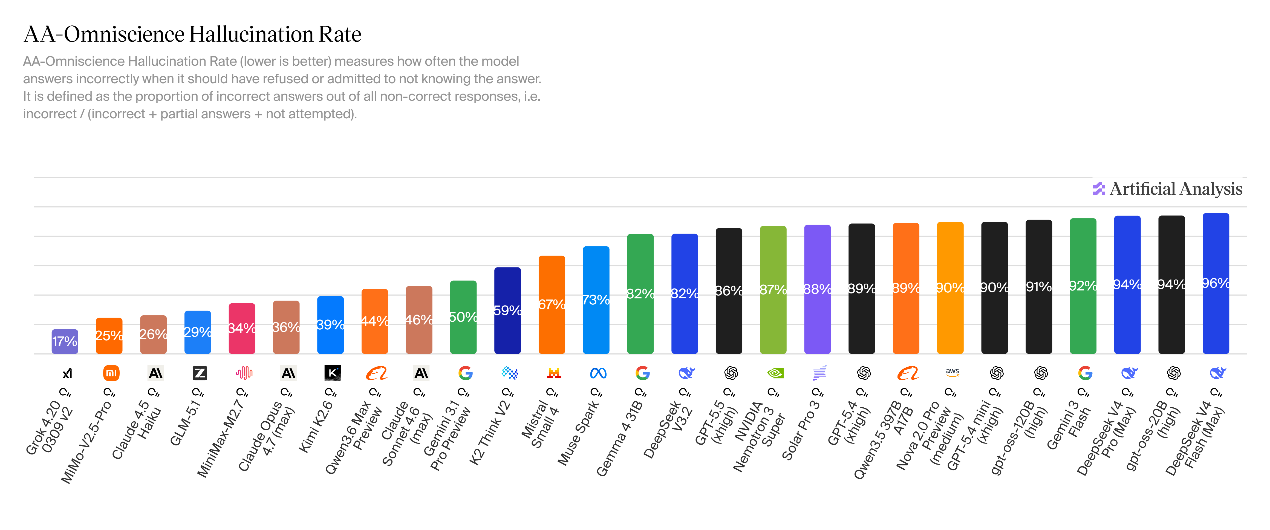Click the Muse Spark 73% bar

point(596,300)
